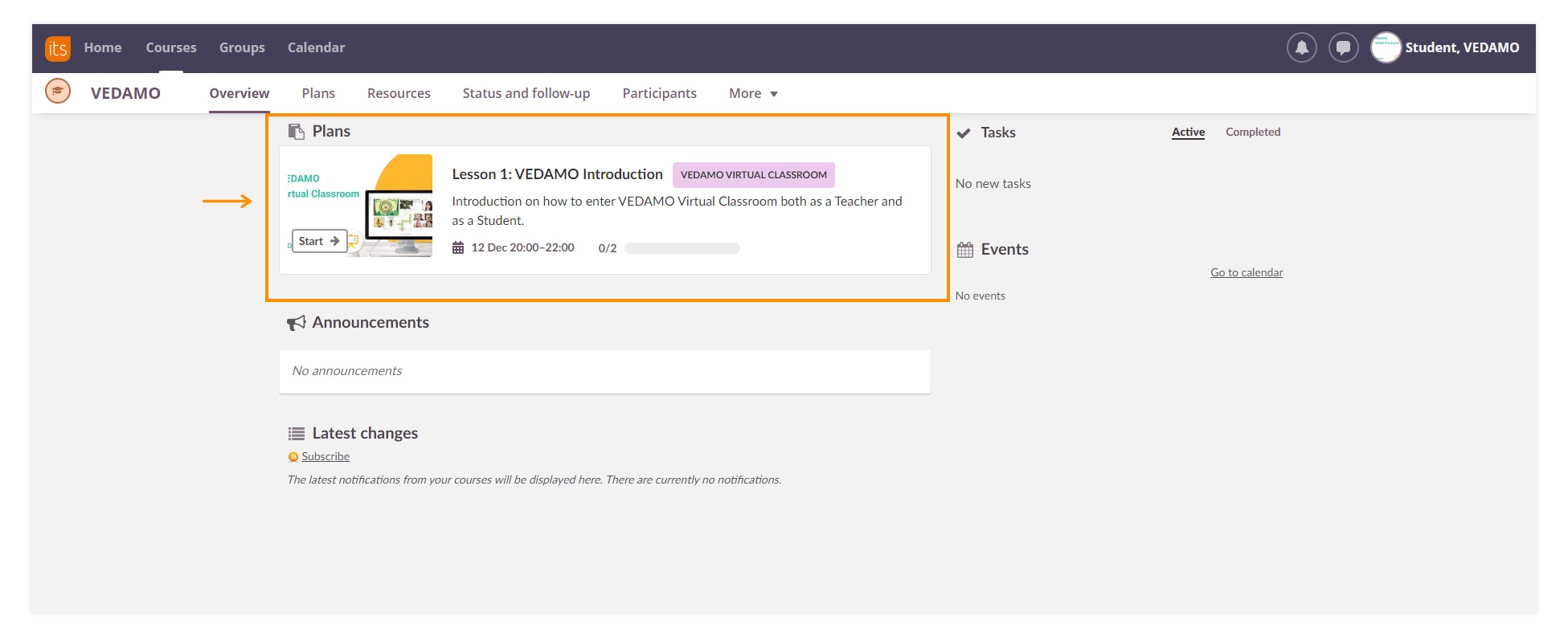The width and height of the screenshot is (1568, 637).
Task: Click the lesson Introduction description text
Action: pyautogui.click(x=677, y=210)
